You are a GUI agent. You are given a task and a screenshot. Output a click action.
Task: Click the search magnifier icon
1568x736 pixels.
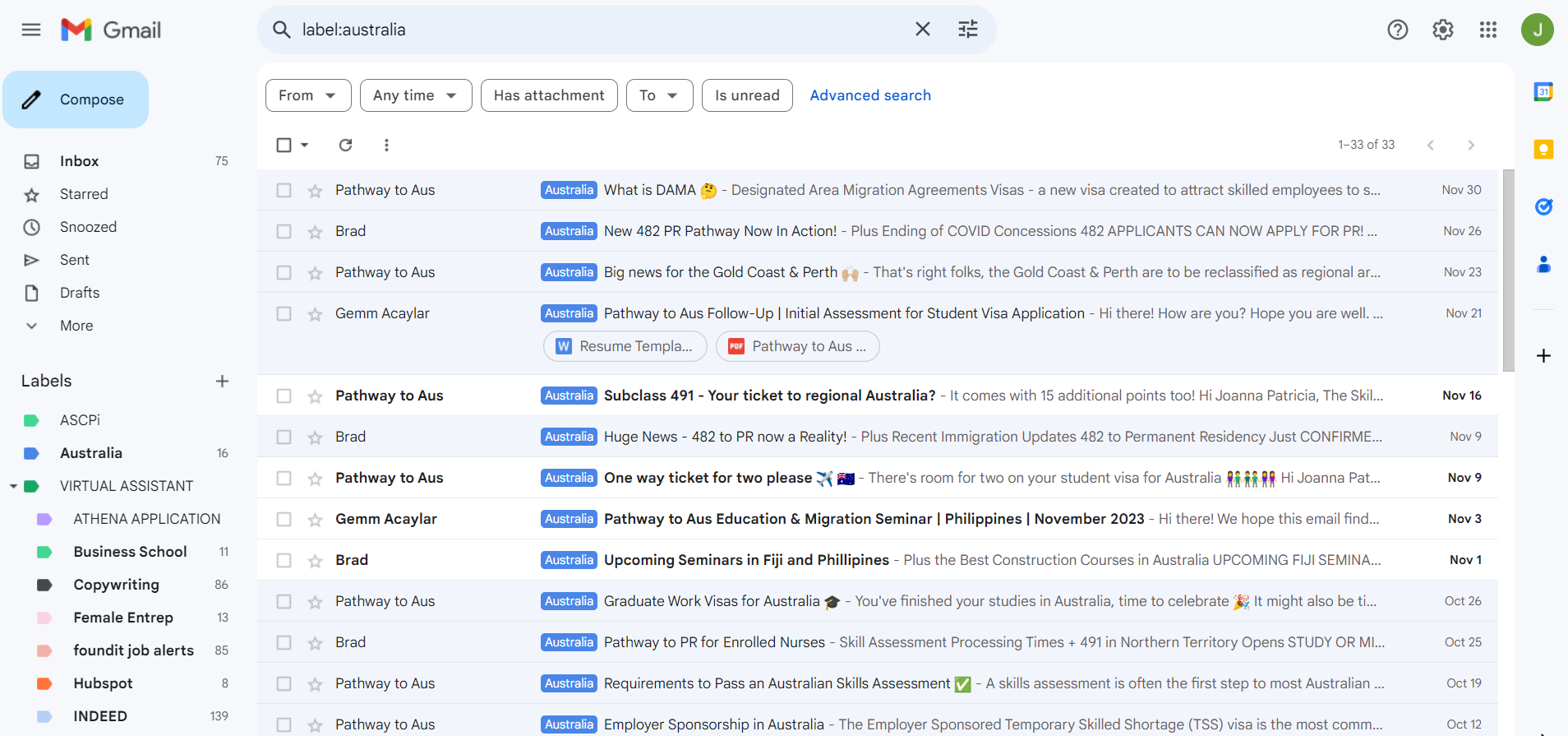281,30
